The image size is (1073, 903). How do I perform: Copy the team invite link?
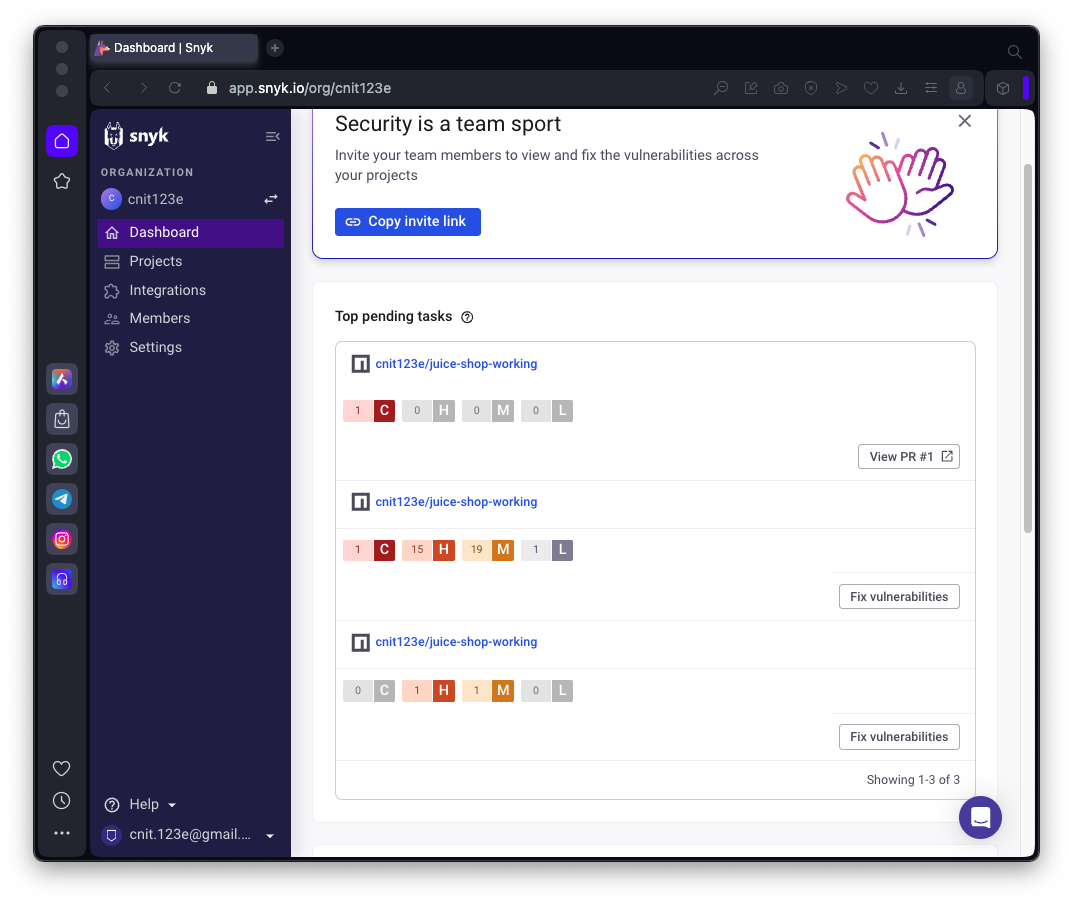coord(408,222)
